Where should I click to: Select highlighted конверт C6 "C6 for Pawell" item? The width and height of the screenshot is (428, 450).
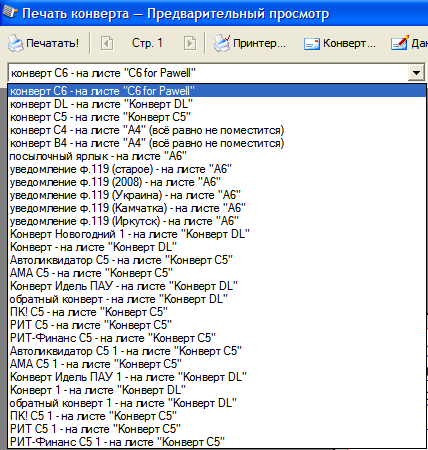(217, 91)
